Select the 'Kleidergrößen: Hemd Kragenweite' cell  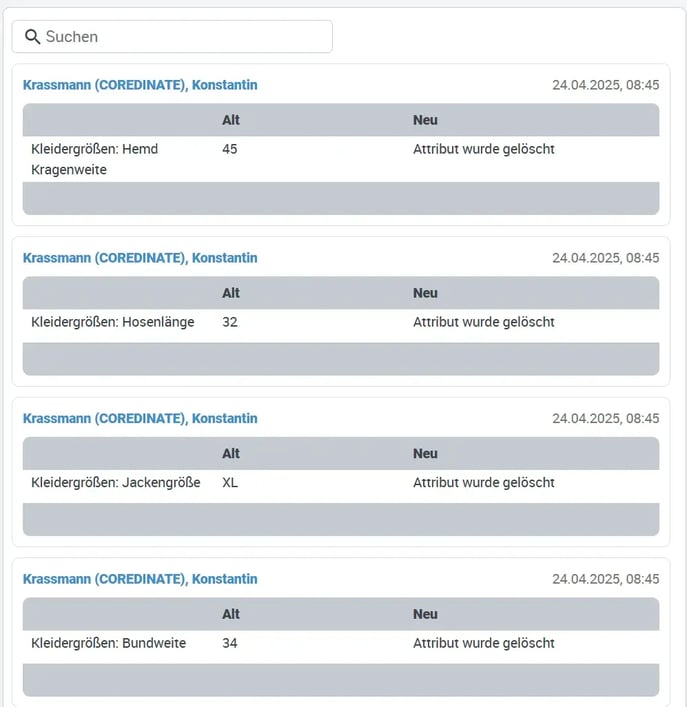(x=95, y=159)
